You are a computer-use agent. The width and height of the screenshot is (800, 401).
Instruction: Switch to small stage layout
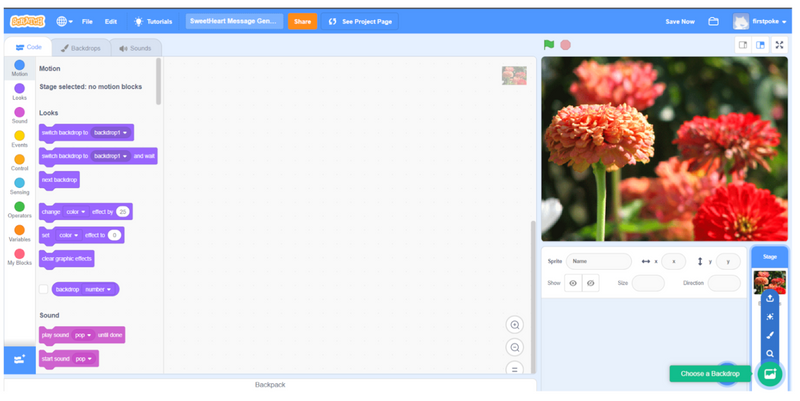[x=743, y=45]
